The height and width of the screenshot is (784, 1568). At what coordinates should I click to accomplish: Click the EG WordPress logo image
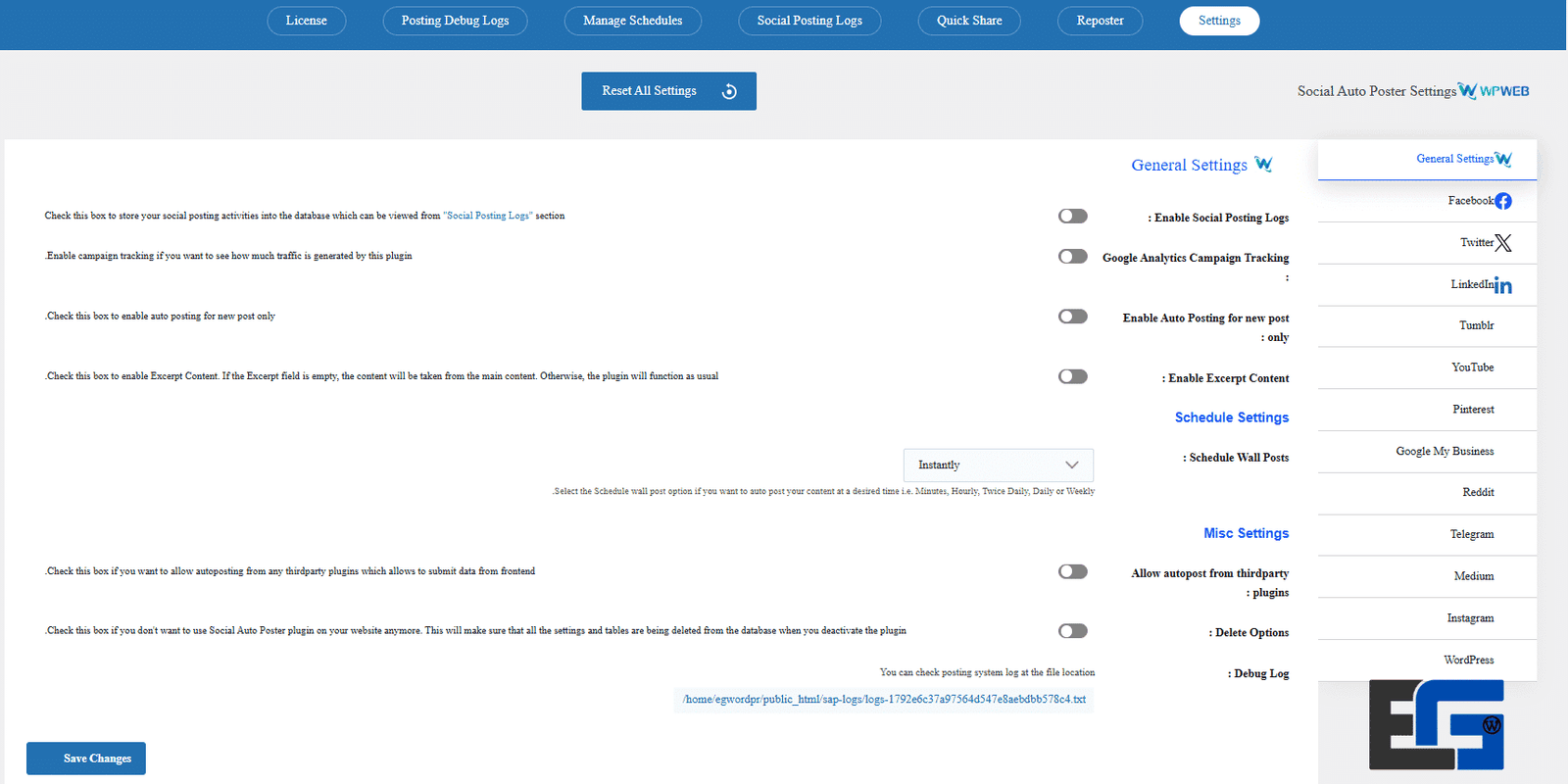coord(1437,724)
